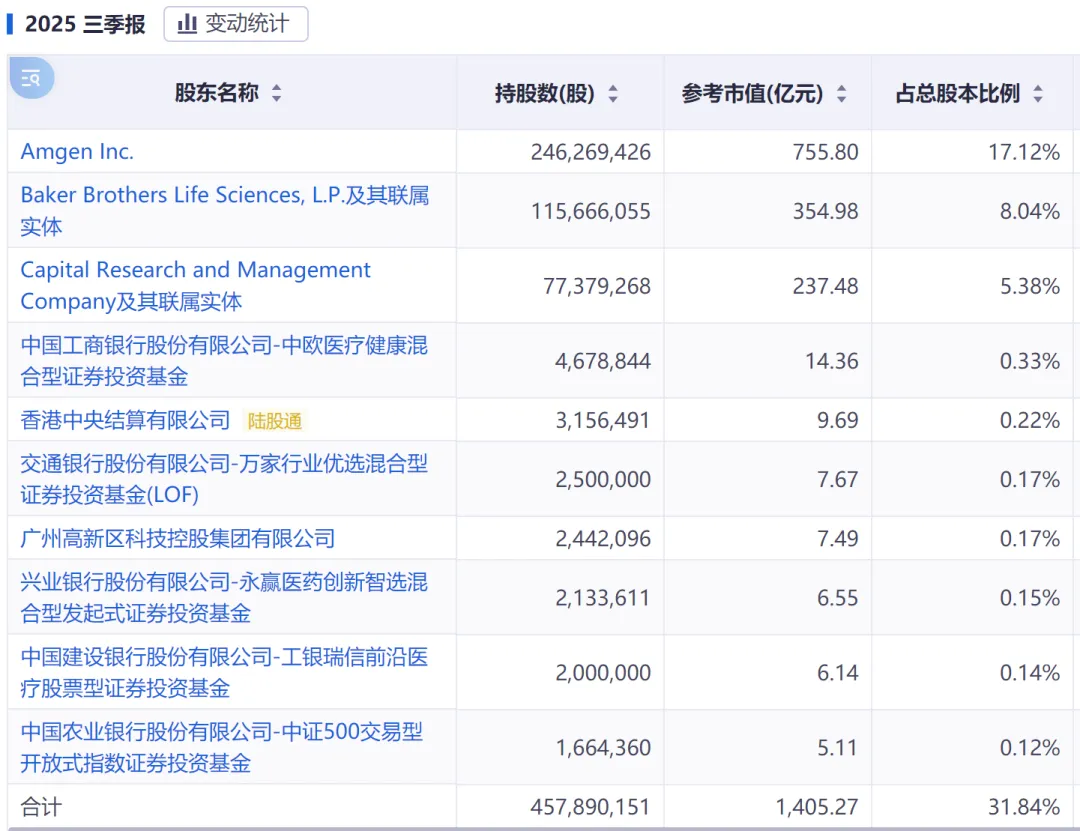
Task: Click the bar chart icon in 变动统计
Action: click(x=187, y=24)
